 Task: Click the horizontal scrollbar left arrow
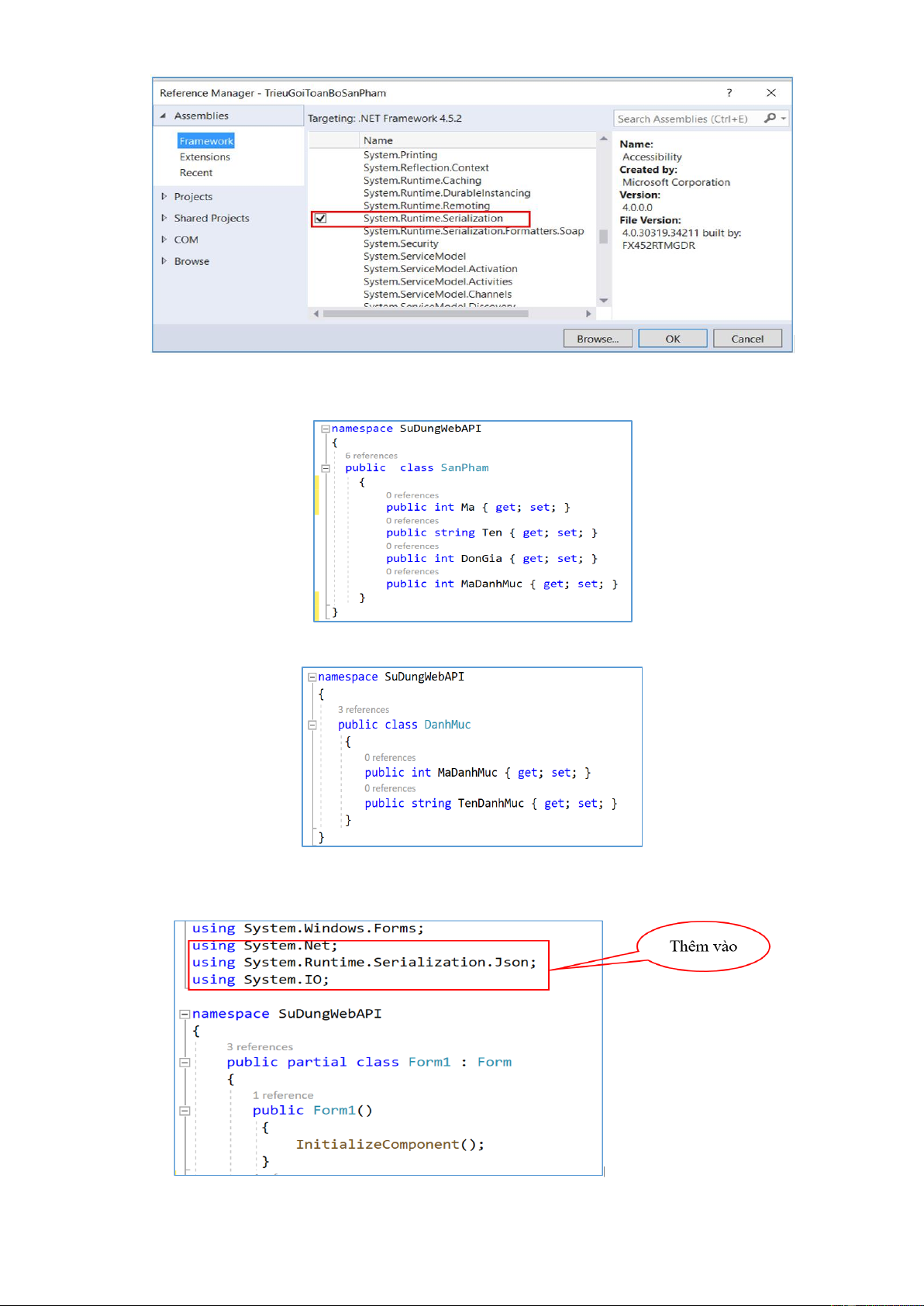[316, 314]
